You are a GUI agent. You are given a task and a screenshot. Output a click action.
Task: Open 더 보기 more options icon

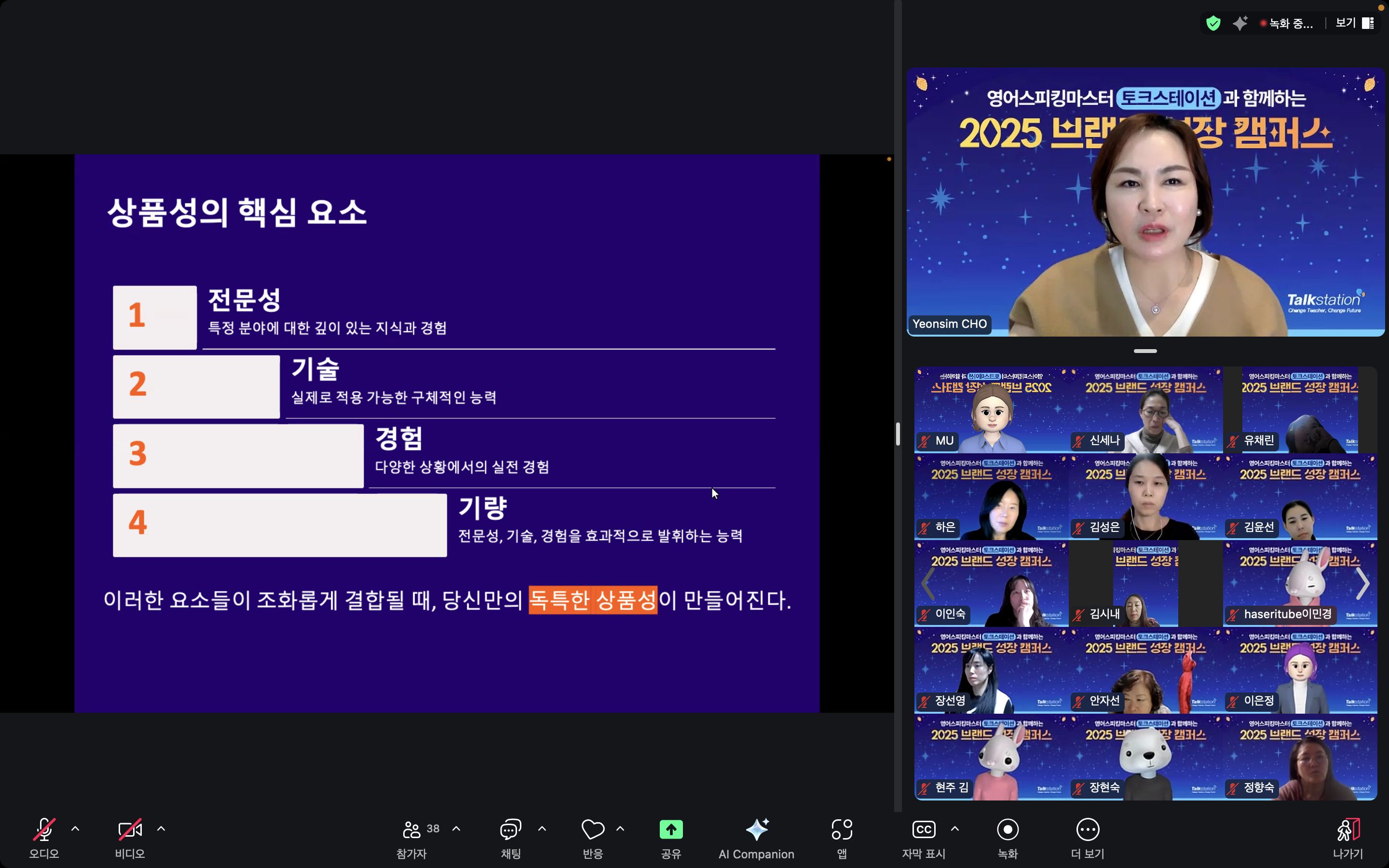(x=1088, y=830)
